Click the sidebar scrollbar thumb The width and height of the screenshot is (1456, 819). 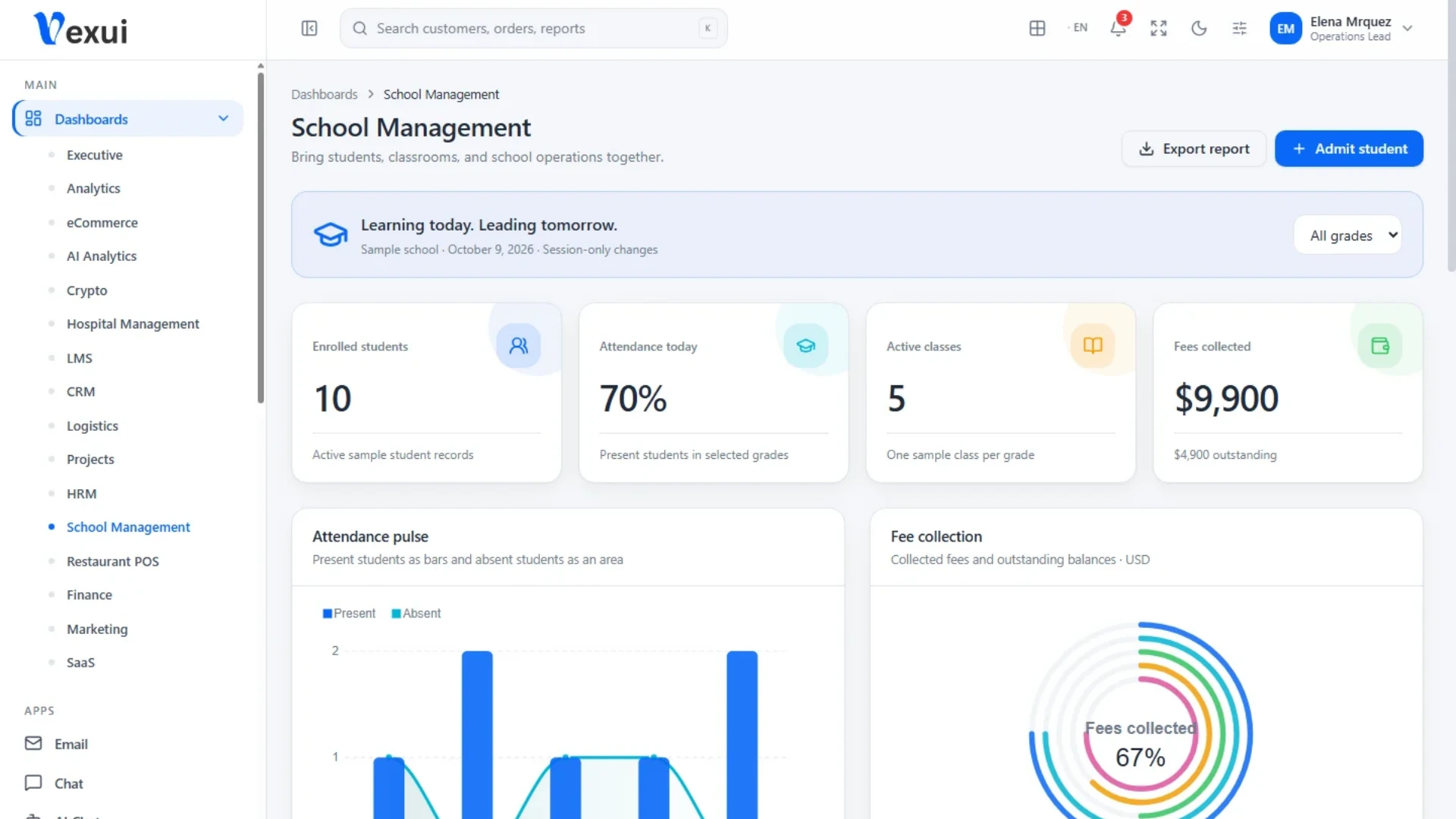point(261,237)
